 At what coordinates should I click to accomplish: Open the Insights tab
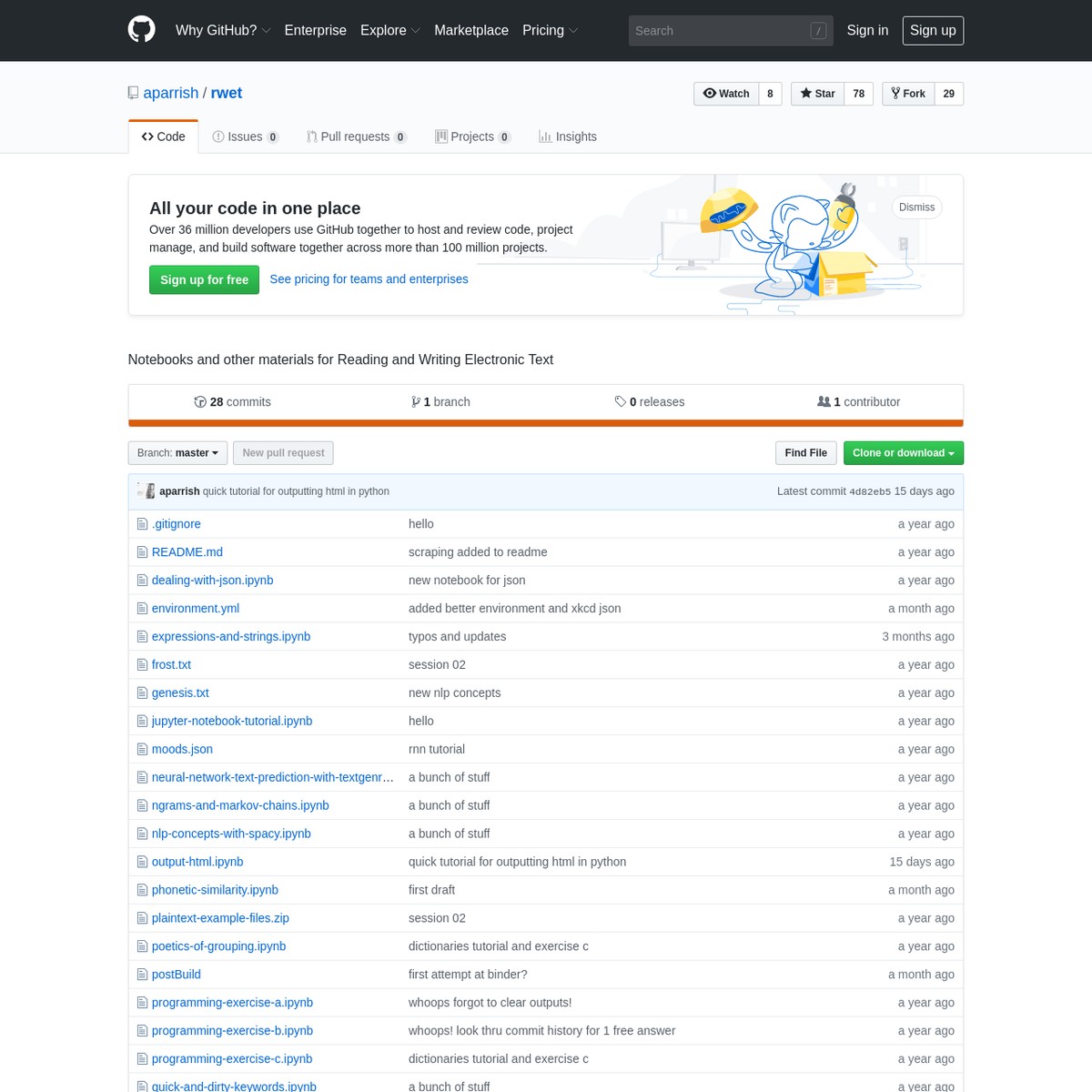(x=568, y=136)
